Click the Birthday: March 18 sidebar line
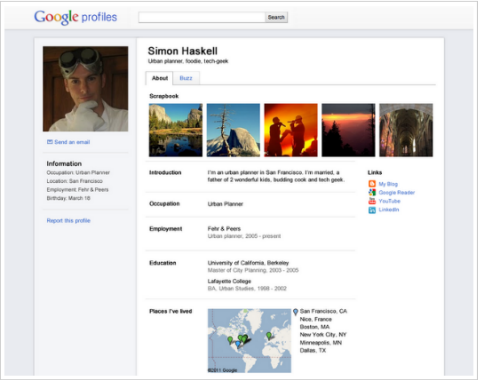Screen dimensions: 478x380 click(x=68, y=198)
